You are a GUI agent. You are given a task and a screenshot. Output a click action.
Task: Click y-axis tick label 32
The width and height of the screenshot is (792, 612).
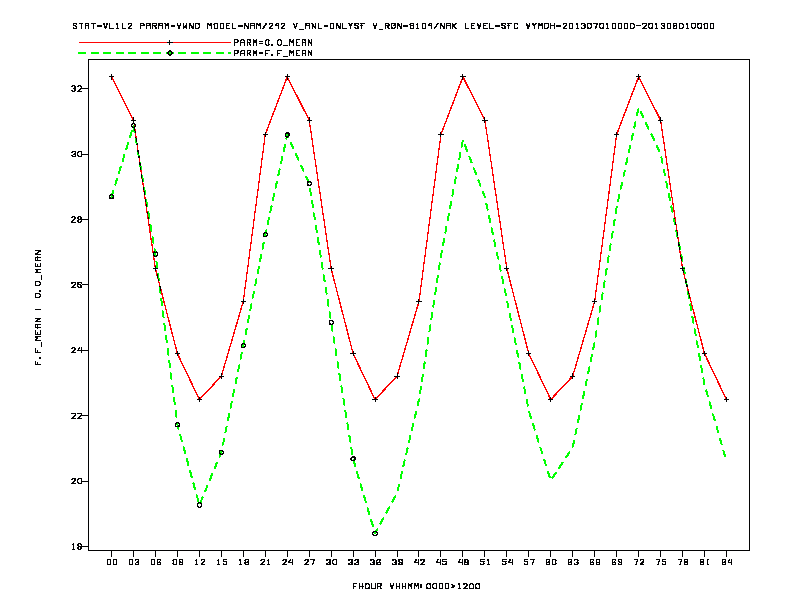tap(76, 88)
